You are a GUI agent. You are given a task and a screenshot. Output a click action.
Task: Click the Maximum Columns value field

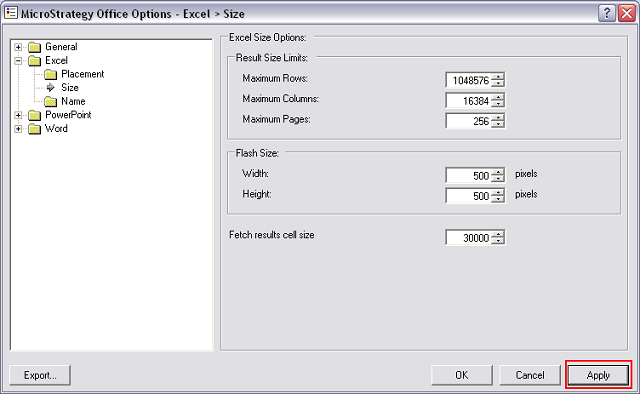468,100
